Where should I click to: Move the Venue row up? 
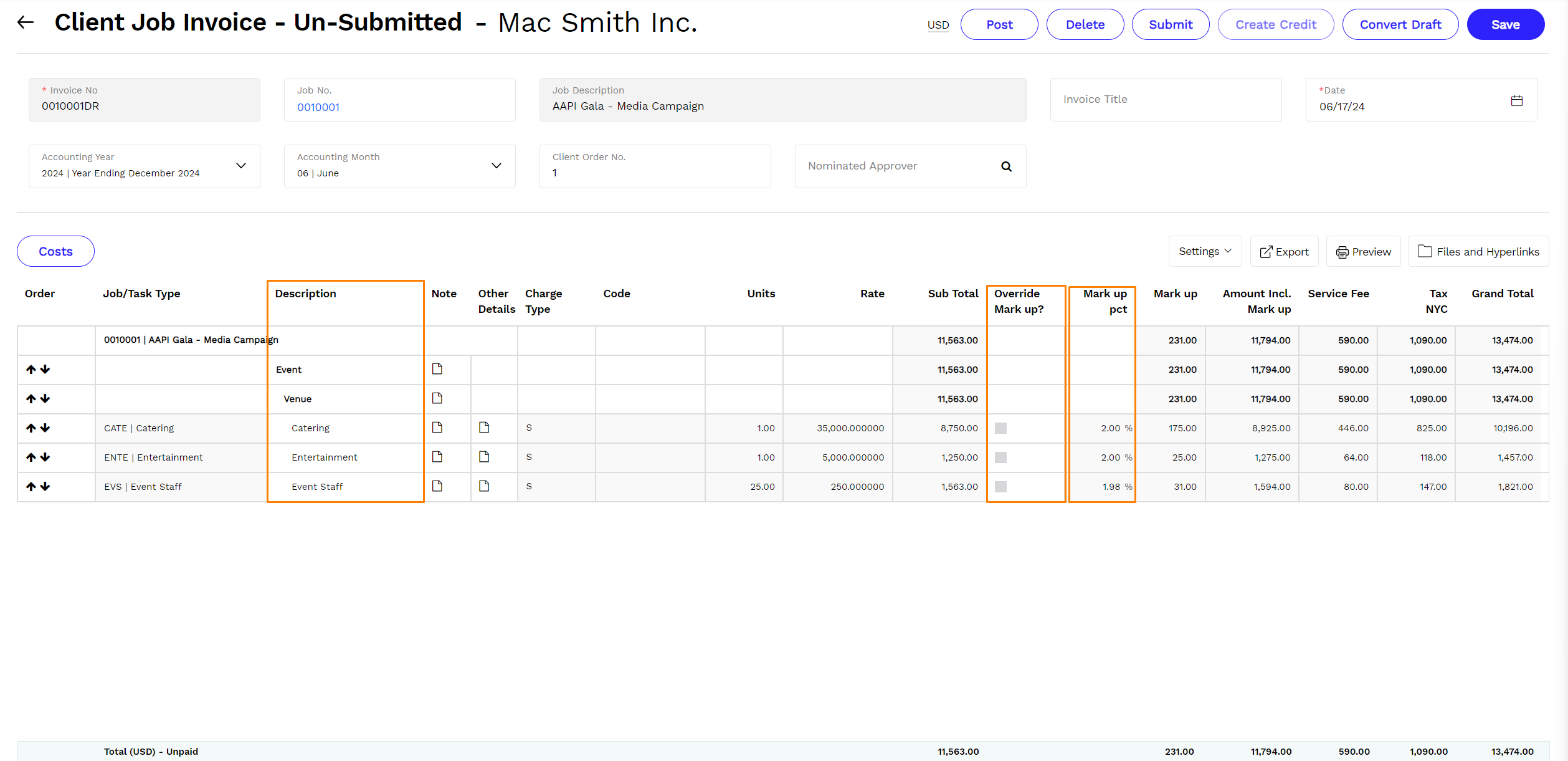tap(31, 399)
